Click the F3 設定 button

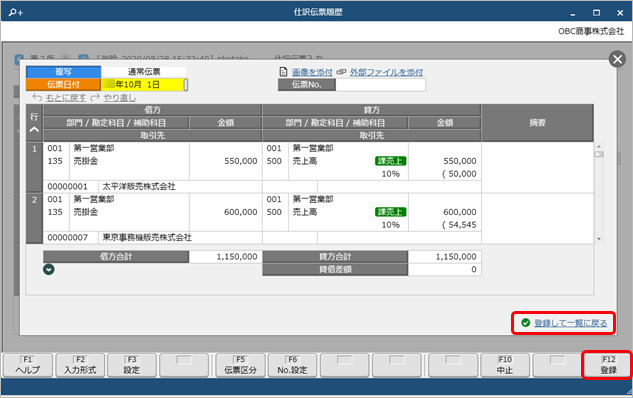[132, 365]
